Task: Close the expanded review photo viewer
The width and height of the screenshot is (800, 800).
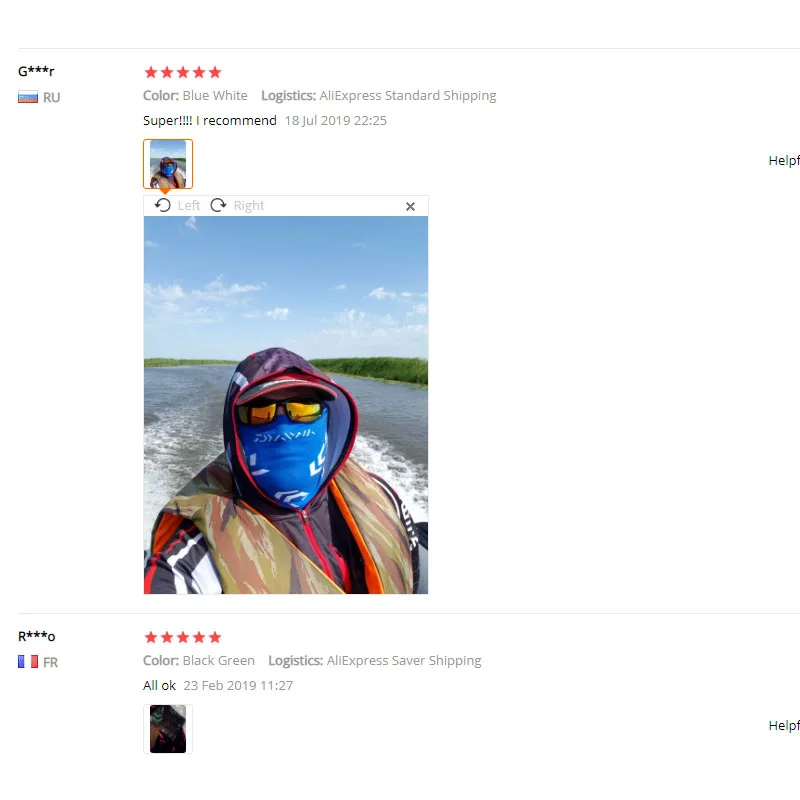Action: tap(410, 206)
